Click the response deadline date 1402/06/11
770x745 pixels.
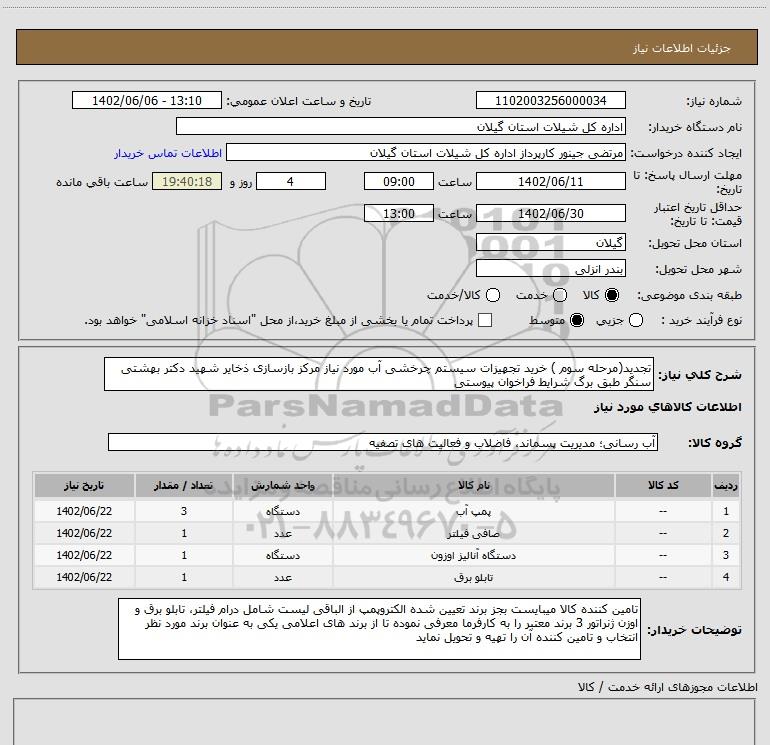(x=550, y=182)
